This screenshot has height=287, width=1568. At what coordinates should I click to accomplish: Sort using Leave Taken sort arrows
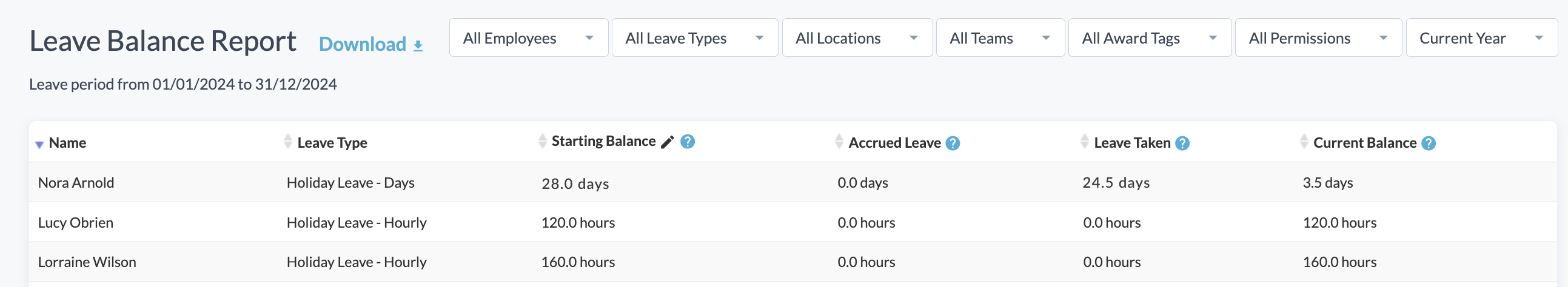point(1084,142)
